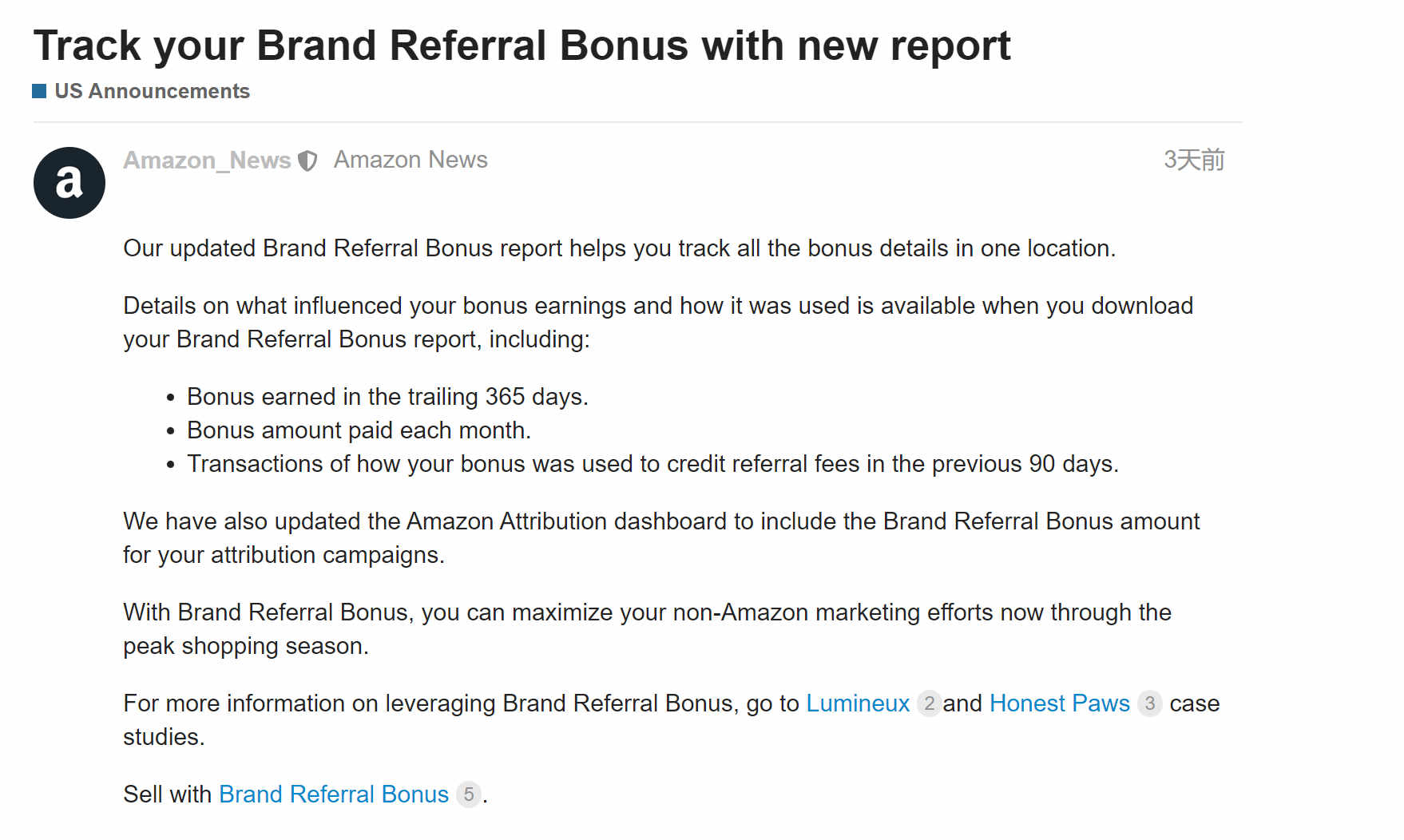
Task: Click the click-count badge 3 after Honest Paws
Action: tap(1149, 703)
